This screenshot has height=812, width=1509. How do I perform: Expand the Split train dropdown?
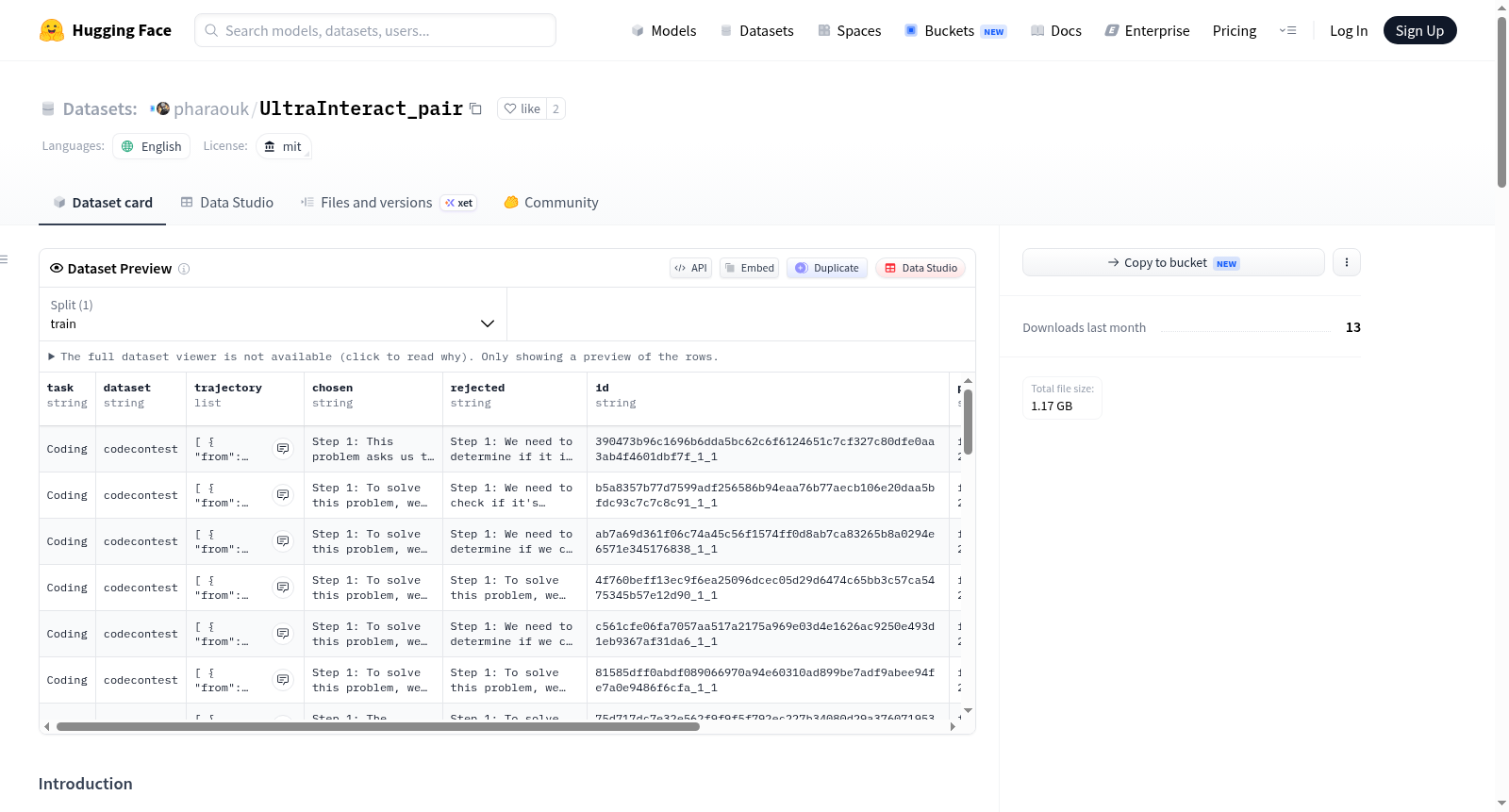click(273, 314)
